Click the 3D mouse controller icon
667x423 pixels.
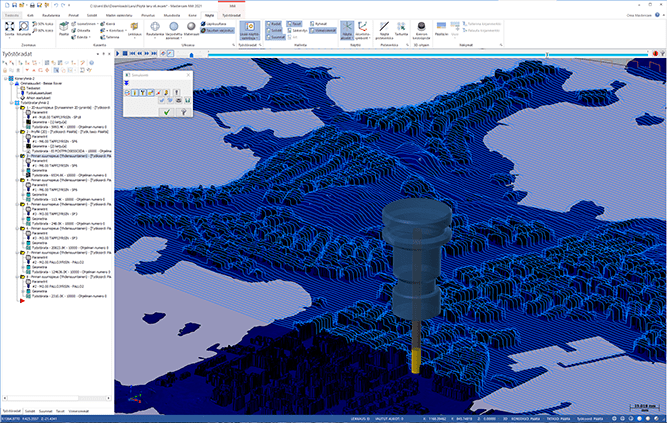tap(421, 30)
